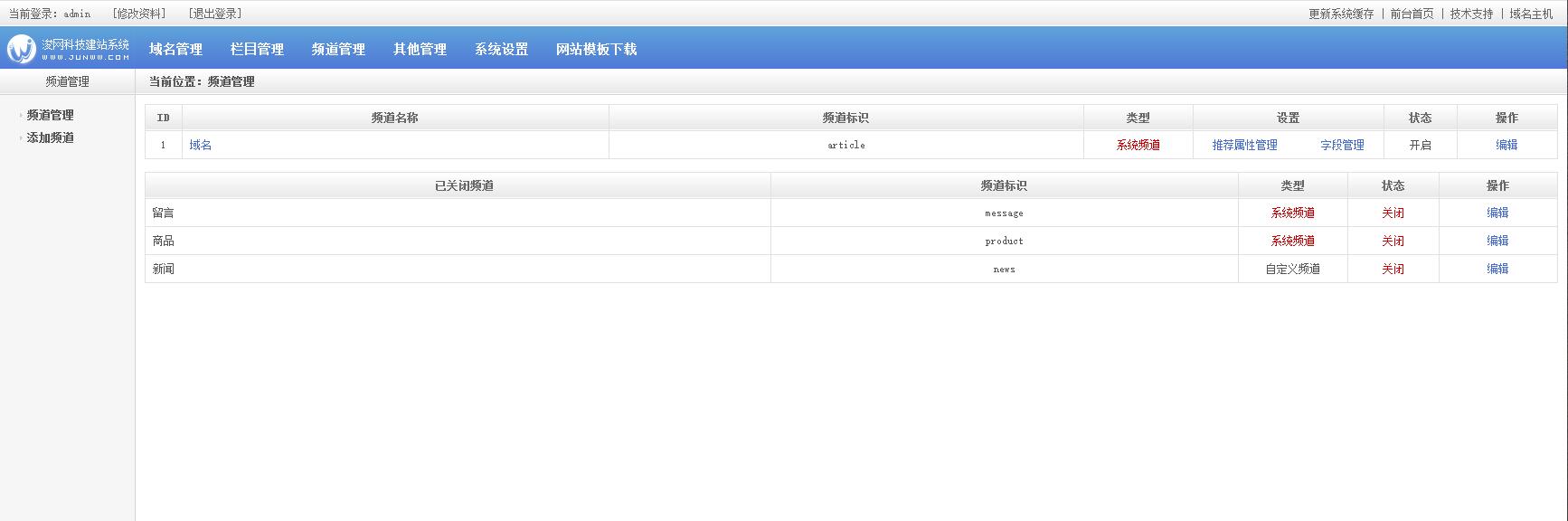Select 添加频道 in the left sidebar
This screenshot has height=521, width=1568.
50,137
